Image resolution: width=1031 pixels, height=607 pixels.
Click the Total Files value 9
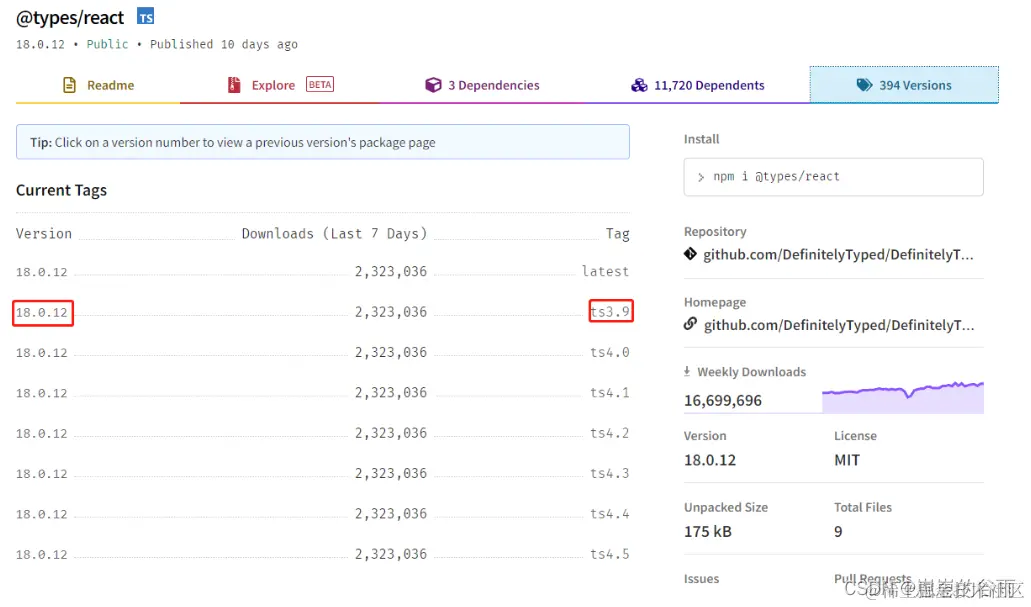click(838, 531)
